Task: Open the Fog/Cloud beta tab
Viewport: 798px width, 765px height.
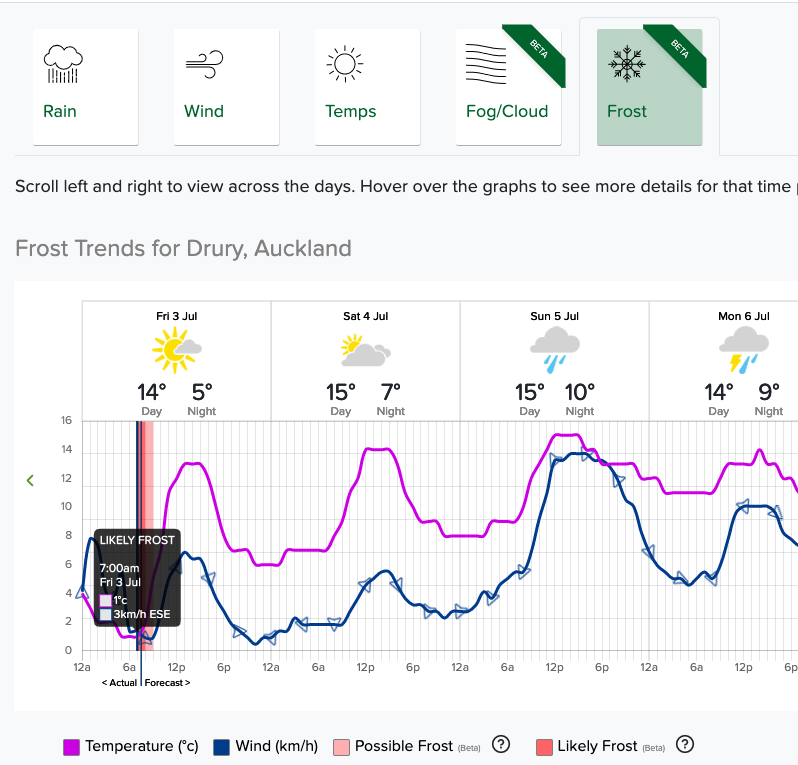Action: [x=508, y=87]
